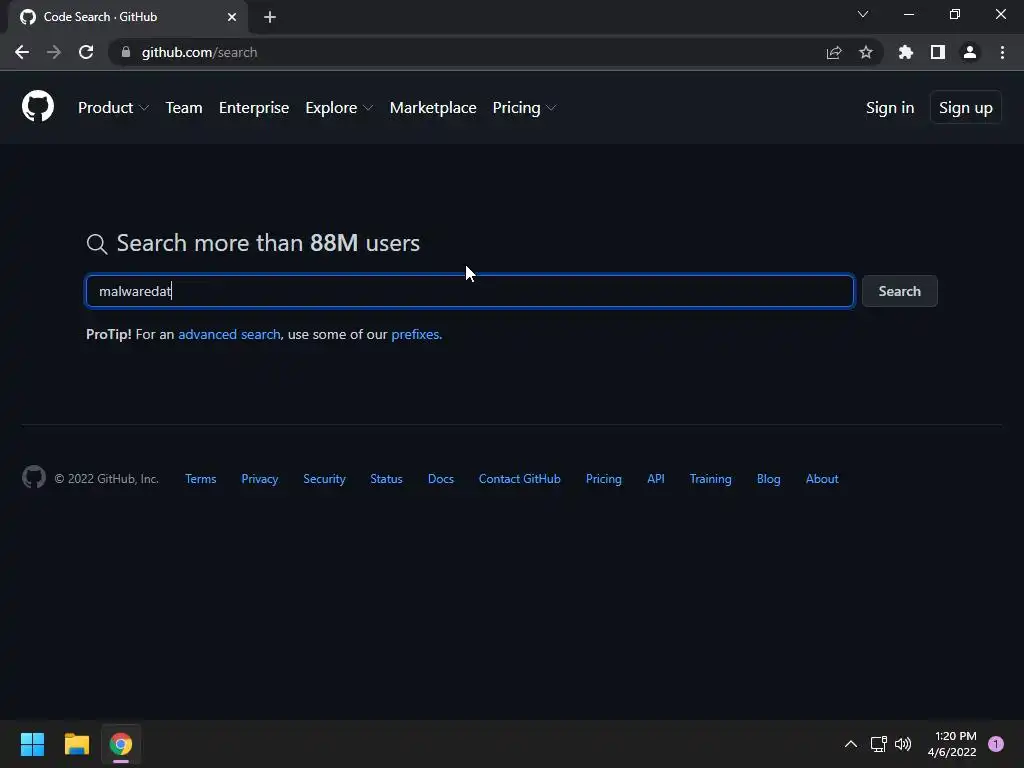1024x768 pixels.
Task: Open the Terms footer link
Action: pyautogui.click(x=200, y=479)
